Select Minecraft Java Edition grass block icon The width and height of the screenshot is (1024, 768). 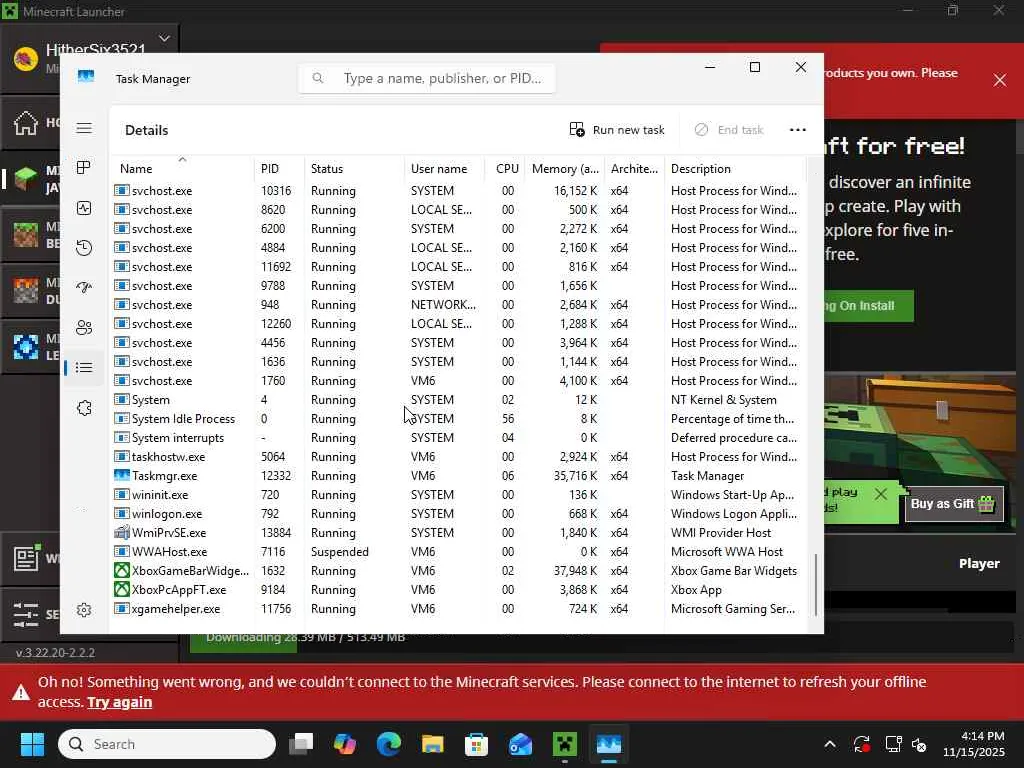pyautogui.click(x=26, y=178)
